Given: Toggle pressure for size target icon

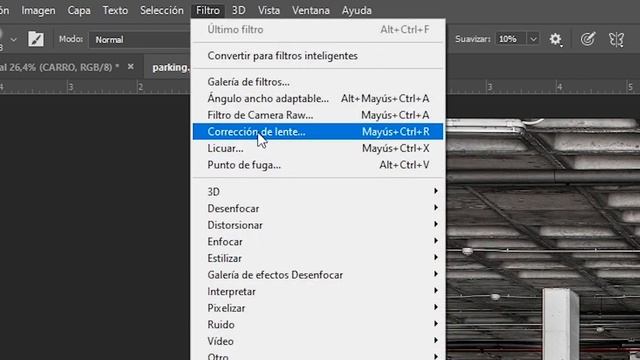Looking at the screenshot, I should 587,39.
